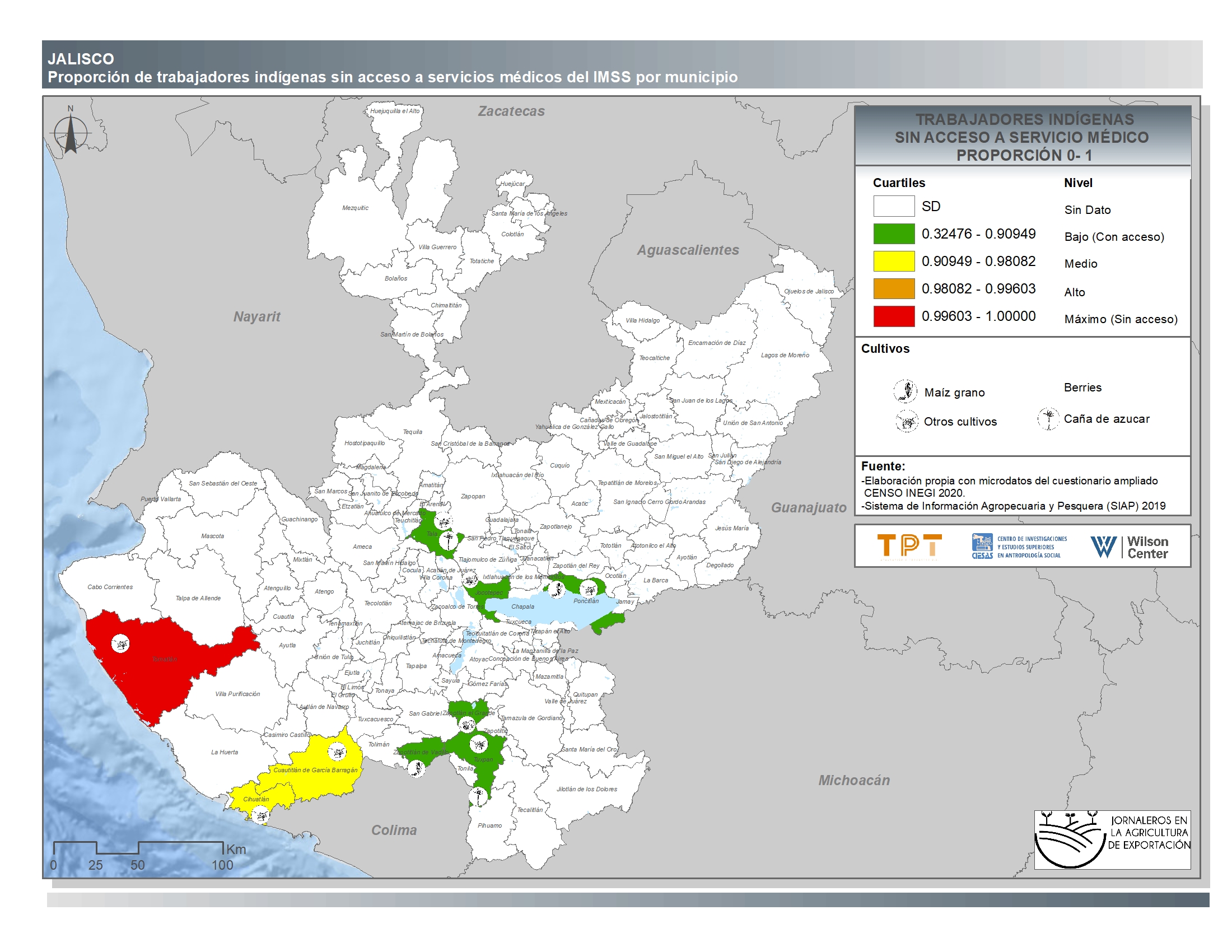This screenshot has width=1232, height=952.
Task: Click the Aguascalientes state label
Action: [x=688, y=250]
